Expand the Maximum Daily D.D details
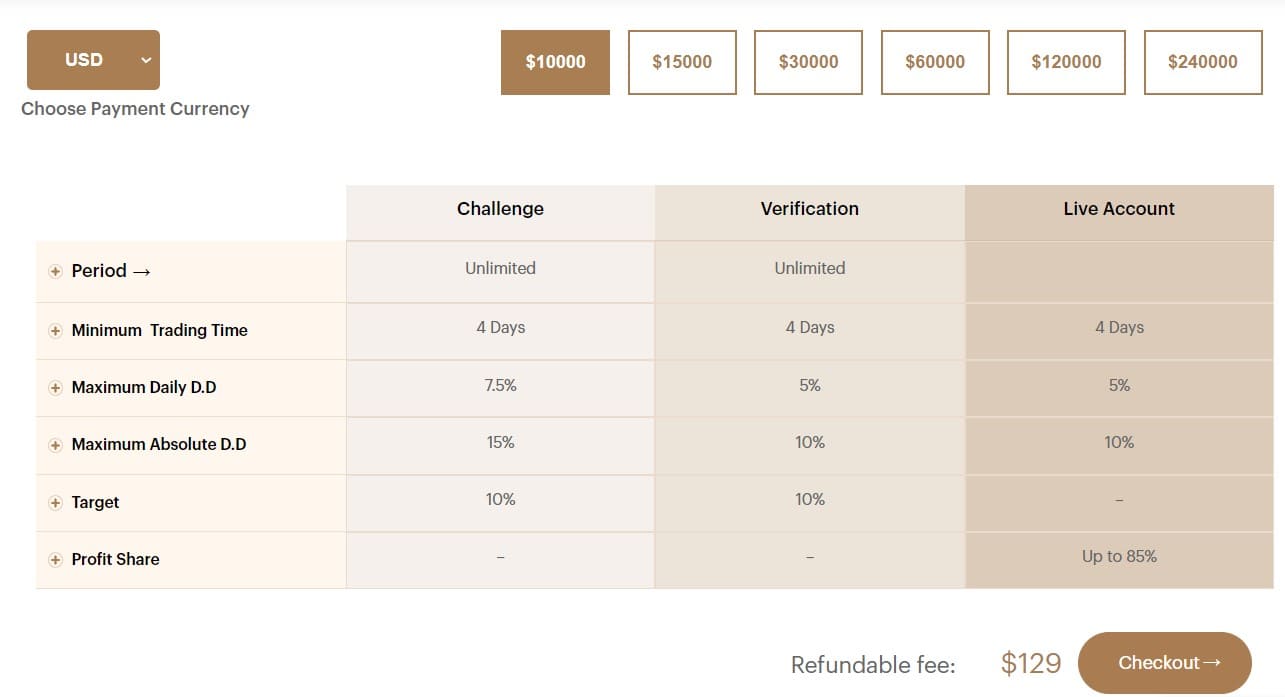Image resolution: width=1285 pixels, height=697 pixels. (x=56, y=387)
